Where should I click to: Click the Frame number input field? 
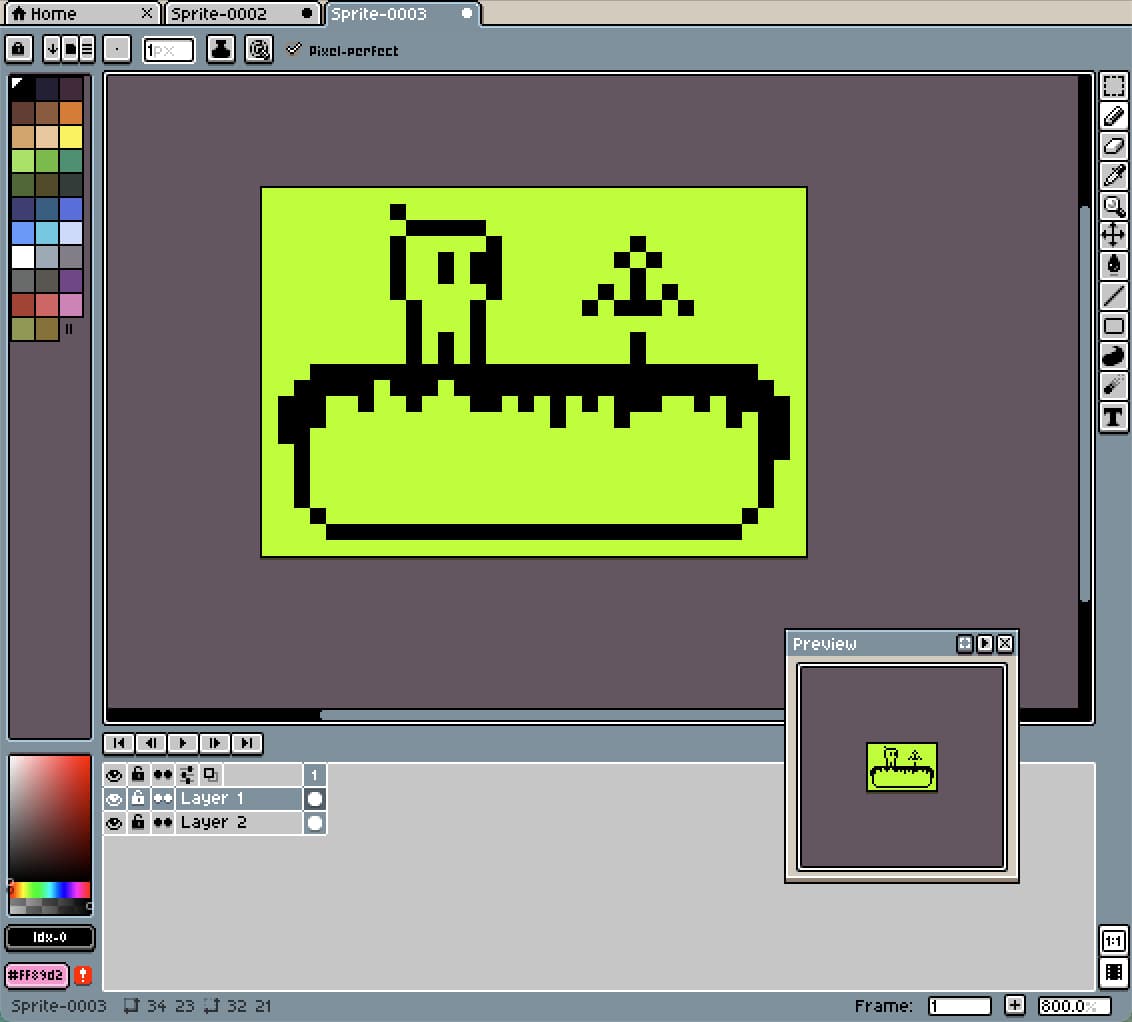point(959,1006)
